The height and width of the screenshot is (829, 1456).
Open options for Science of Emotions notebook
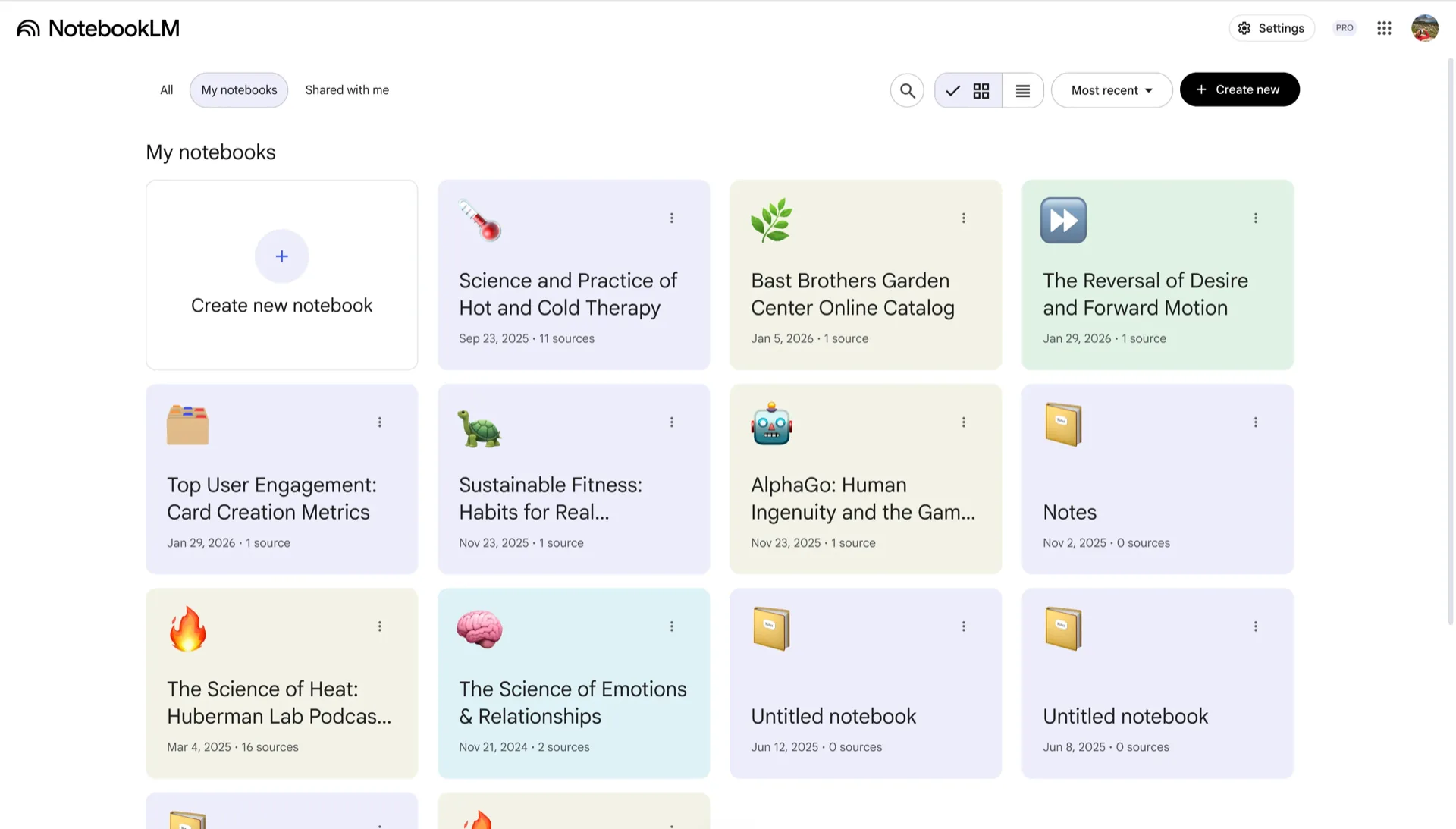point(672,626)
